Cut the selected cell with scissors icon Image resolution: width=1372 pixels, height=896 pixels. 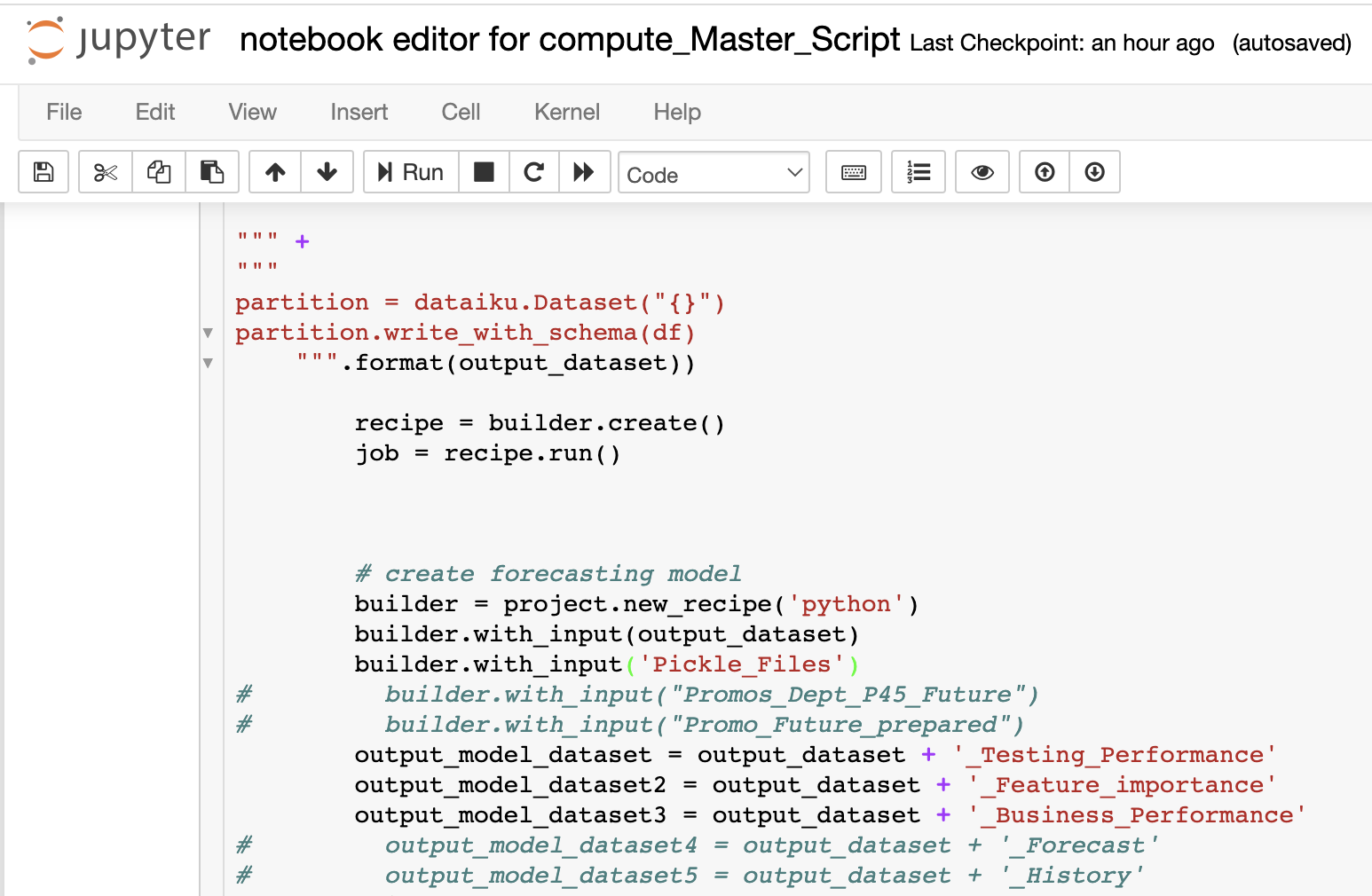pos(105,171)
